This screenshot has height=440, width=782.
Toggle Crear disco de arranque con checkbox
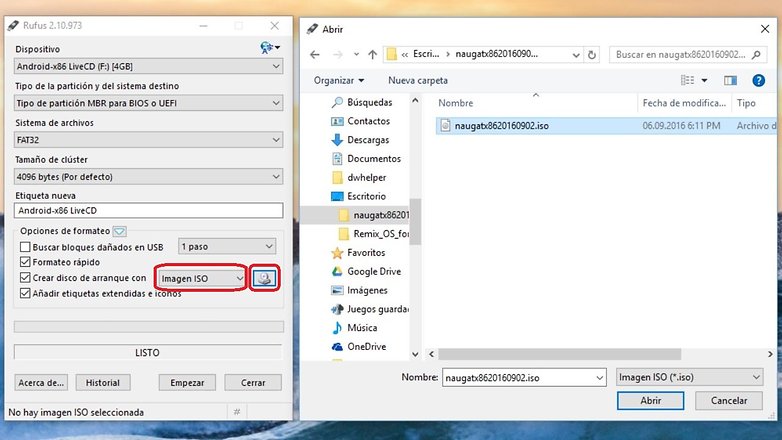coord(25,277)
